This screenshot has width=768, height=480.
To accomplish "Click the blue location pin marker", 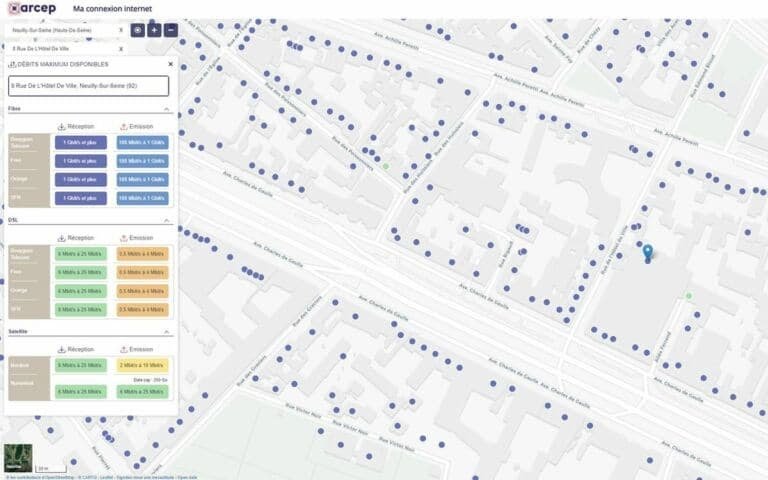I will pyautogui.click(x=648, y=251).
